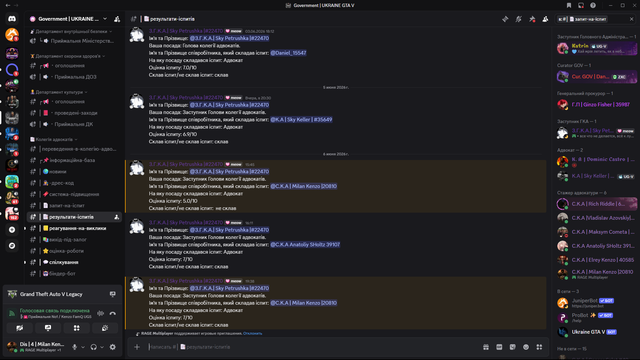Viewport: 640px width, 360px height.
Task: Collapse the Колегія адвокатів category
Action: point(53,140)
